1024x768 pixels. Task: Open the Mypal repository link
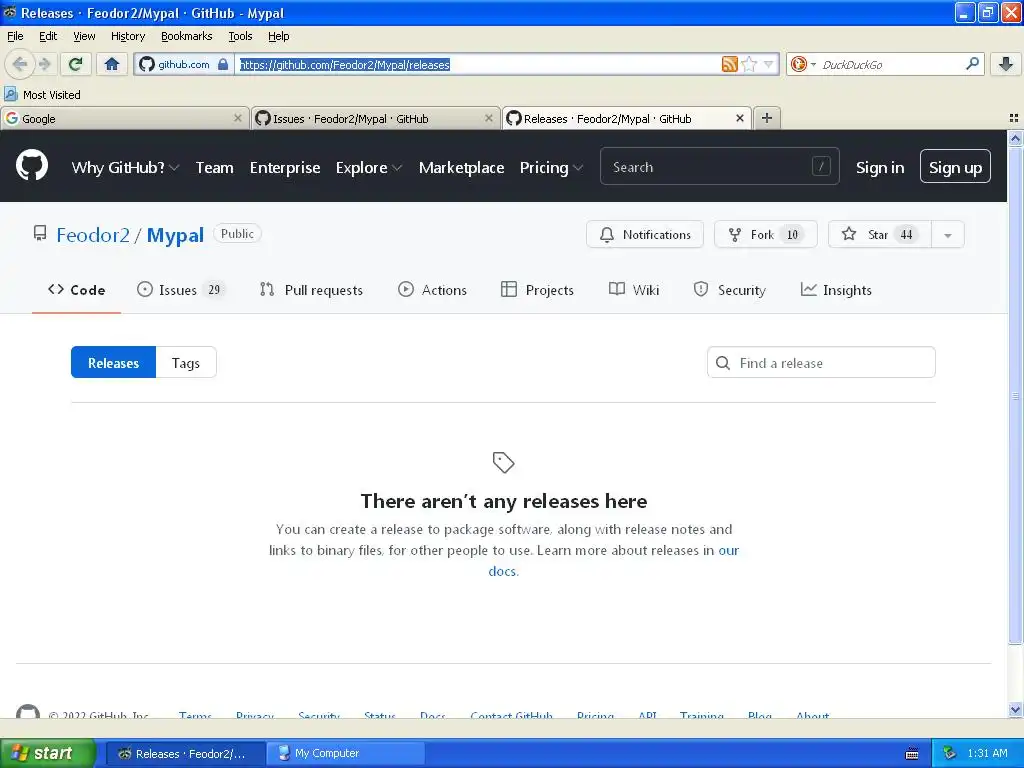[175, 234]
